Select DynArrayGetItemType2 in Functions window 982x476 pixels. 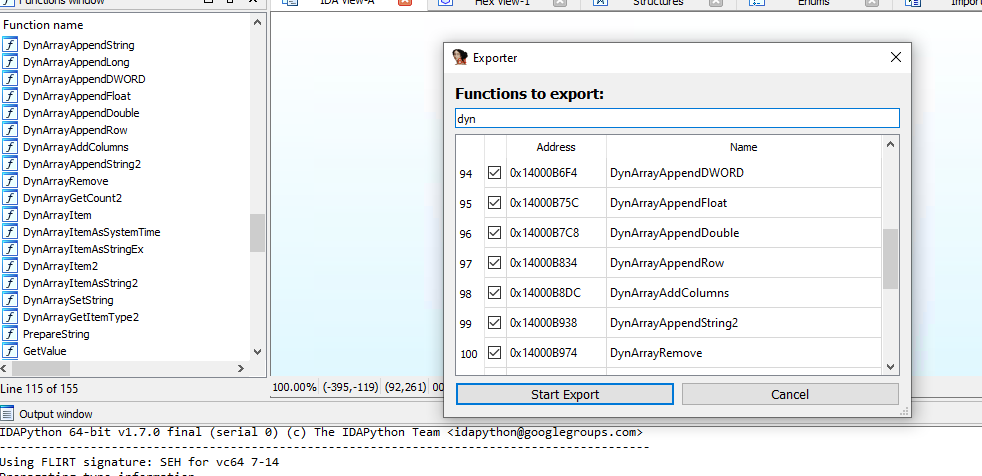[81, 317]
